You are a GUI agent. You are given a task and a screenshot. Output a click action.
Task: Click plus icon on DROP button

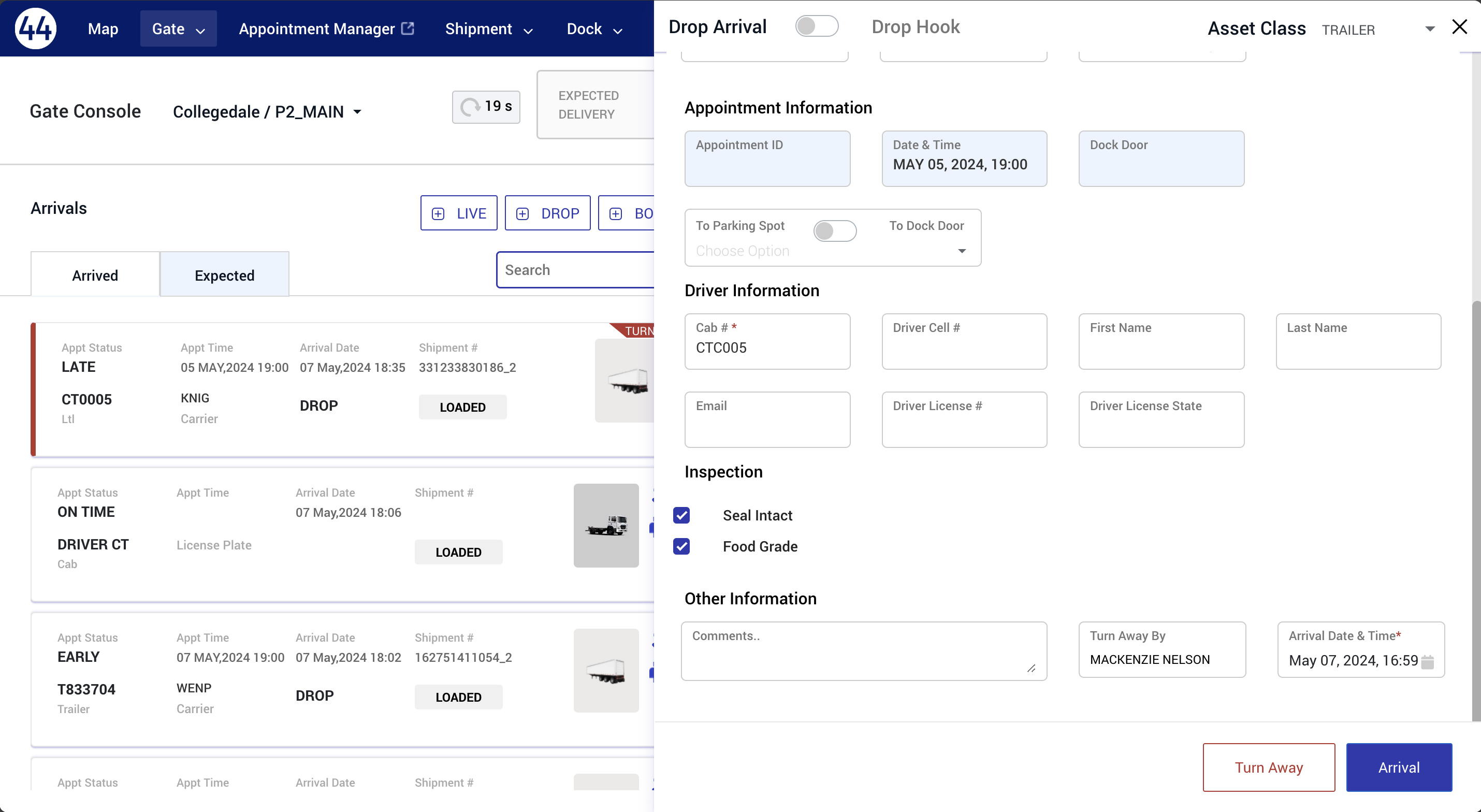click(522, 214)
